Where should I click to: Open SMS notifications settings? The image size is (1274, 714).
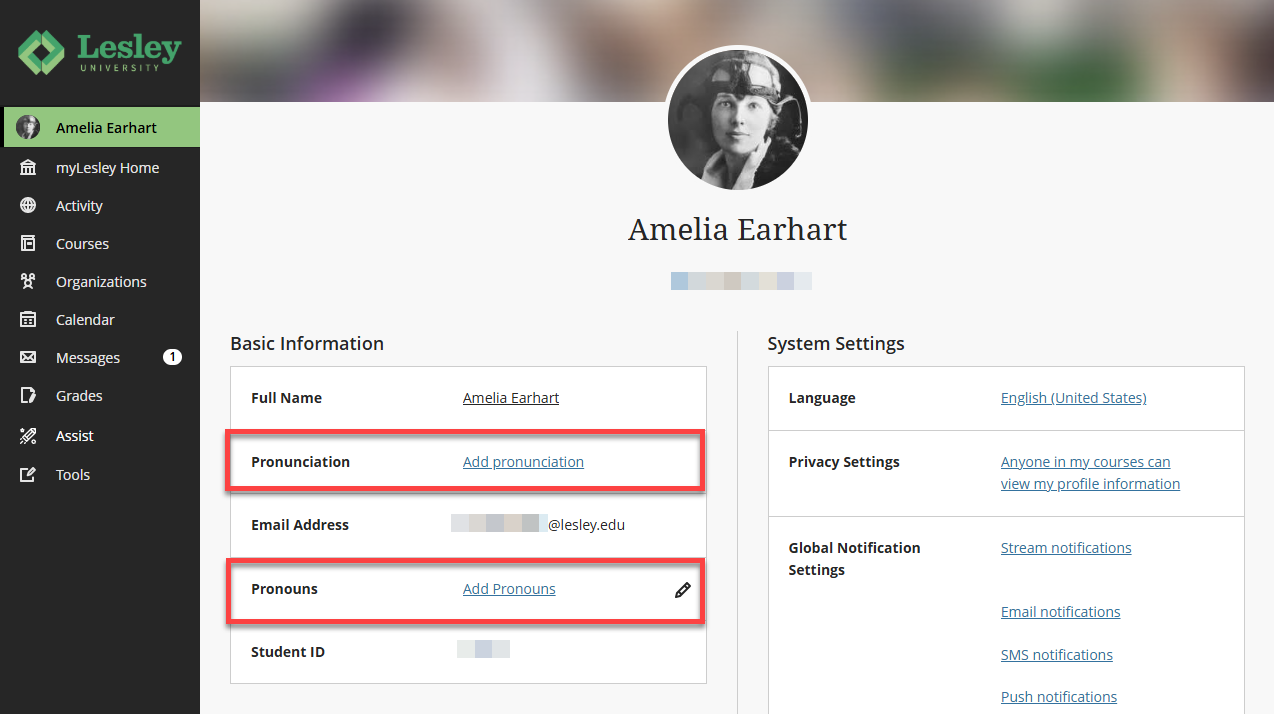[1057, 655]
